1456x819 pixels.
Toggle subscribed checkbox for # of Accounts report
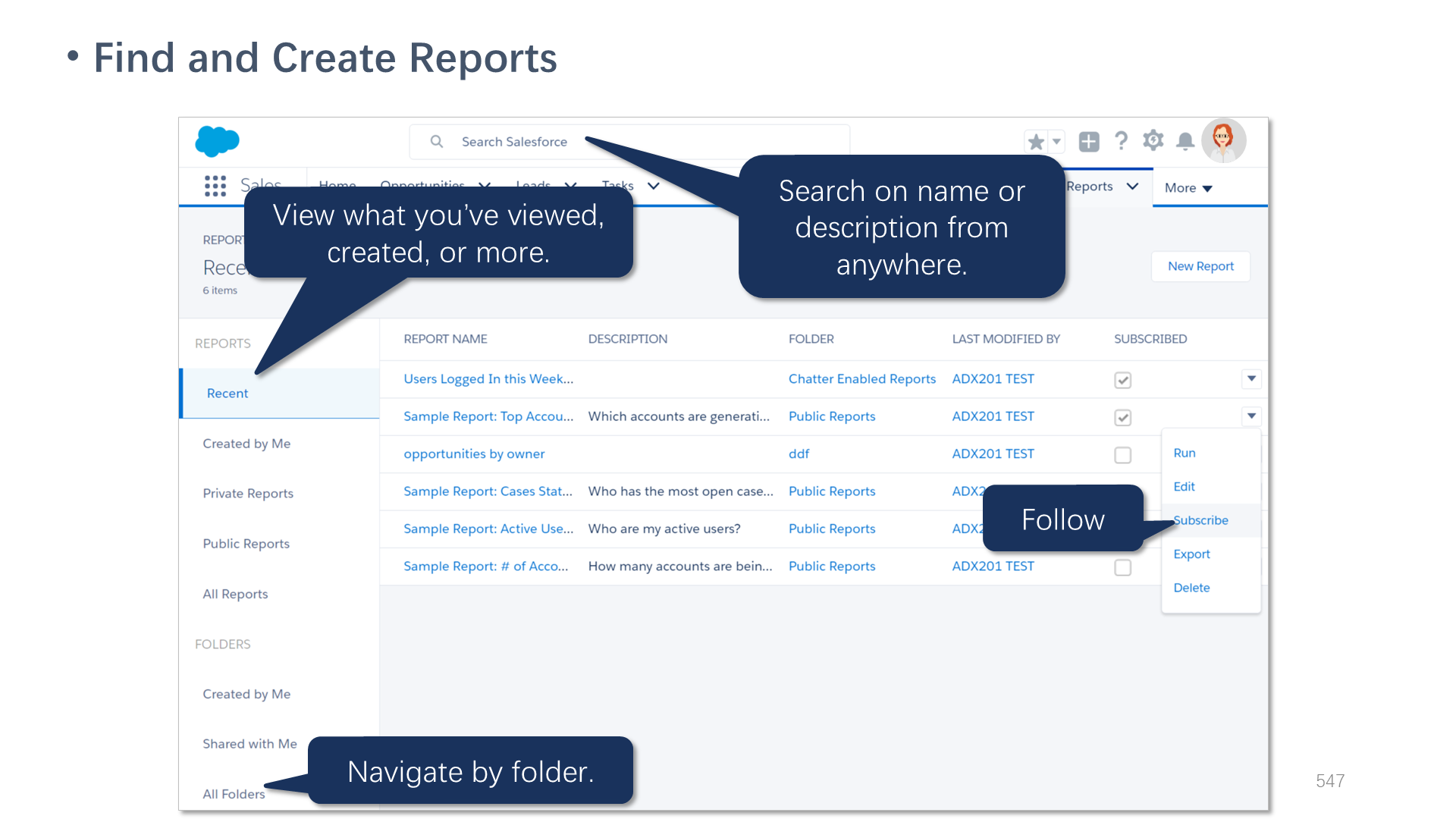pyautogui.click(x=1122, y=567)
